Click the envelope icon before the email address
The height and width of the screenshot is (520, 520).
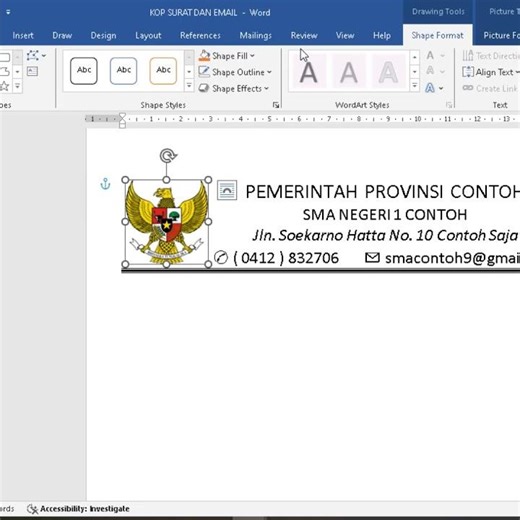372,257
